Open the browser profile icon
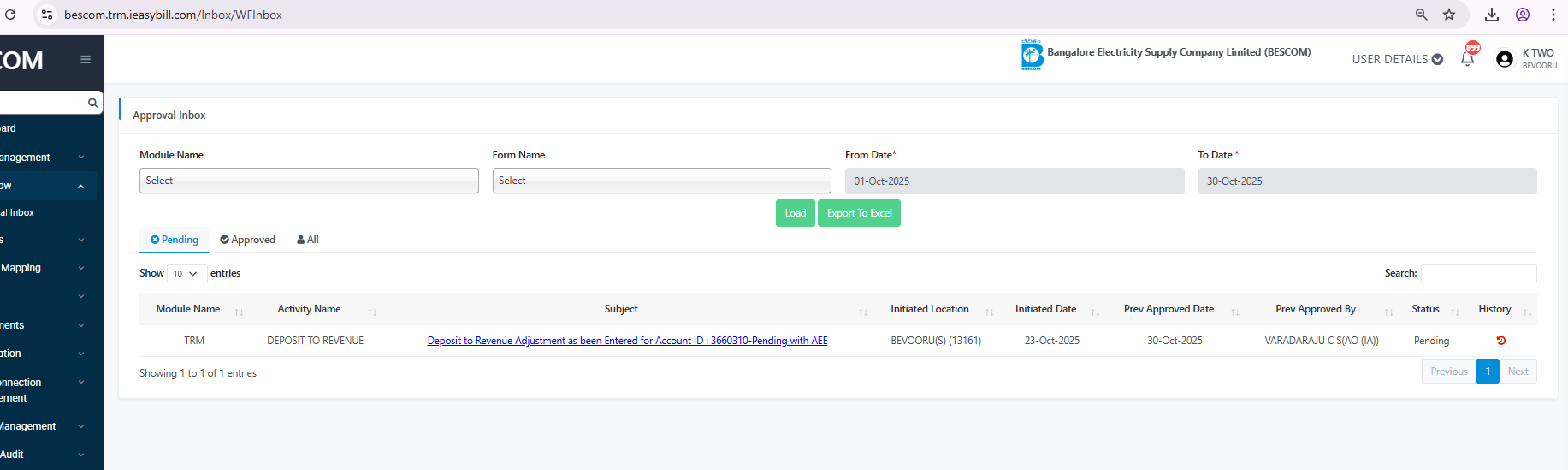 (1523, 15)
